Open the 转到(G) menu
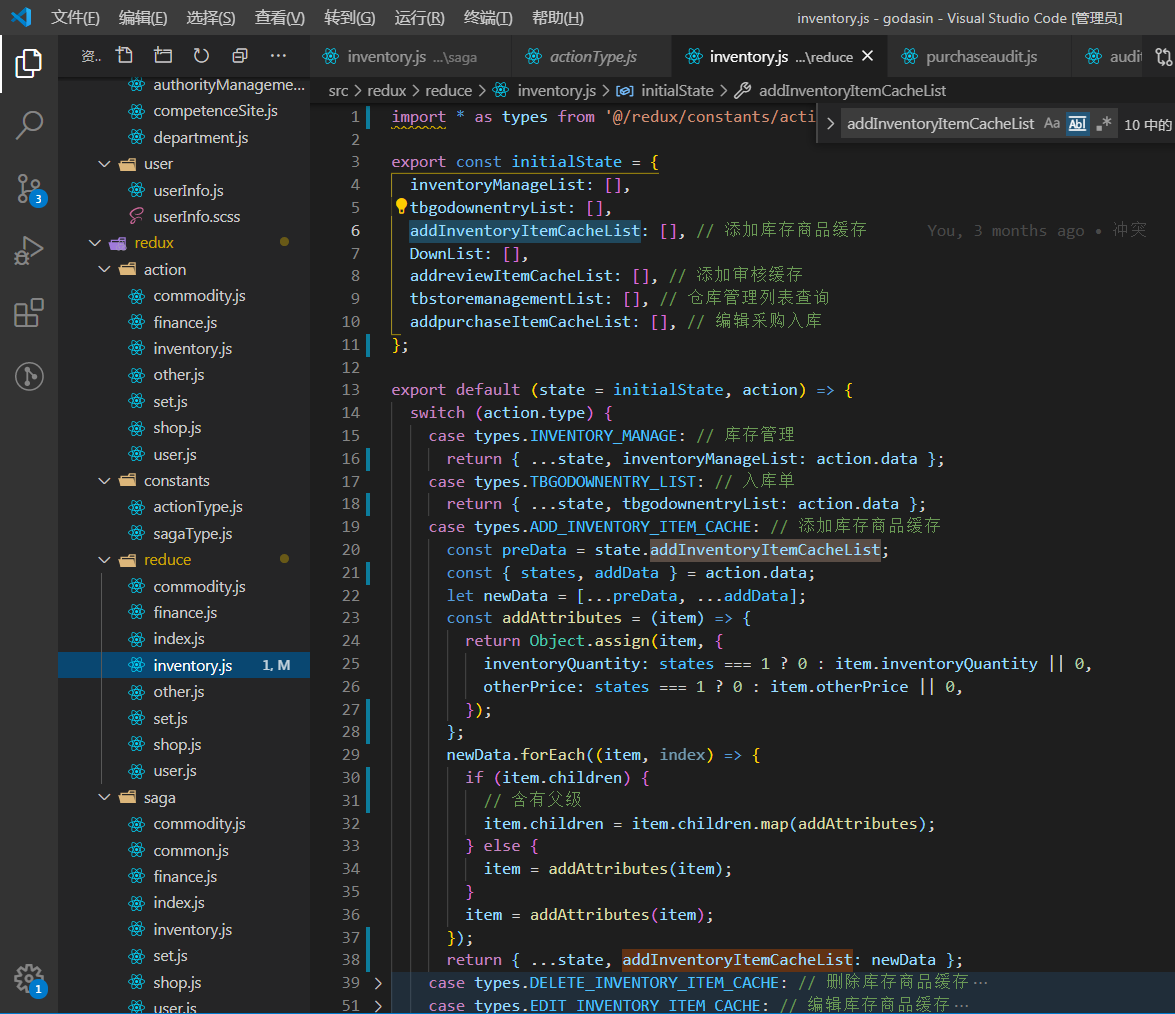This screenshot has height=1014, width=1175. [349, 17]
